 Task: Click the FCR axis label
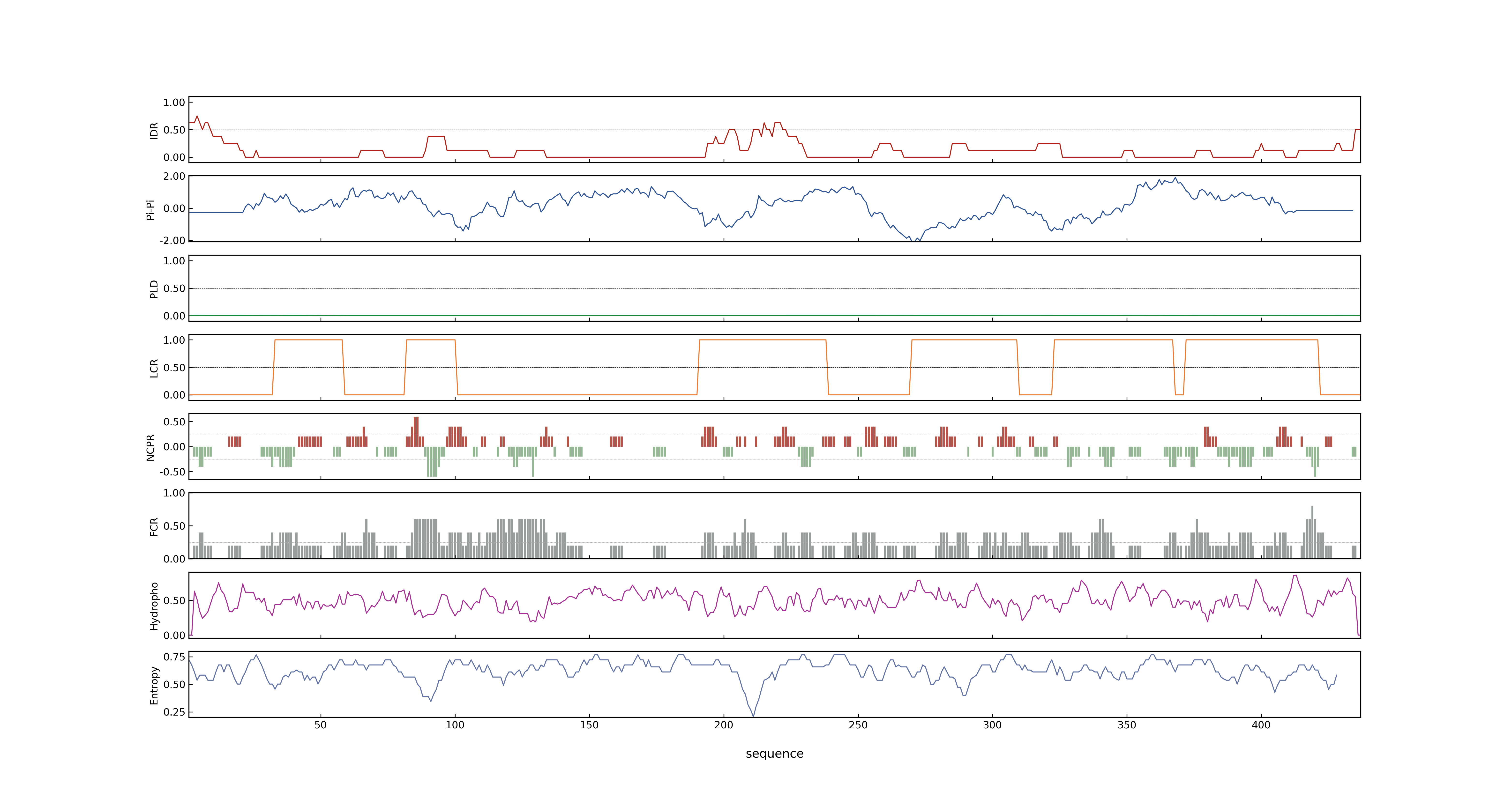154,526
